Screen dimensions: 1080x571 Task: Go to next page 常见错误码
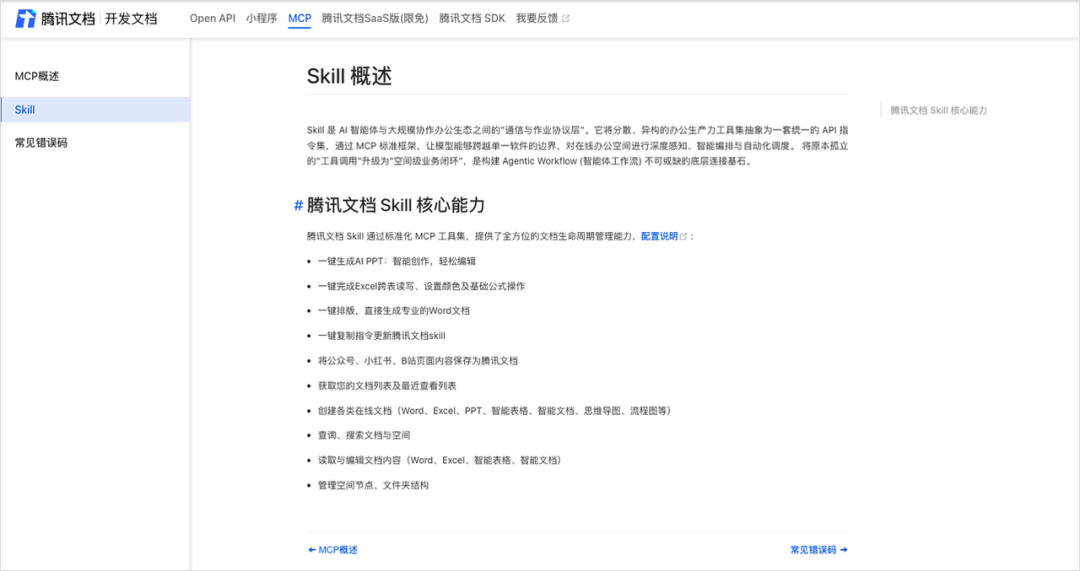coord(819,550)
